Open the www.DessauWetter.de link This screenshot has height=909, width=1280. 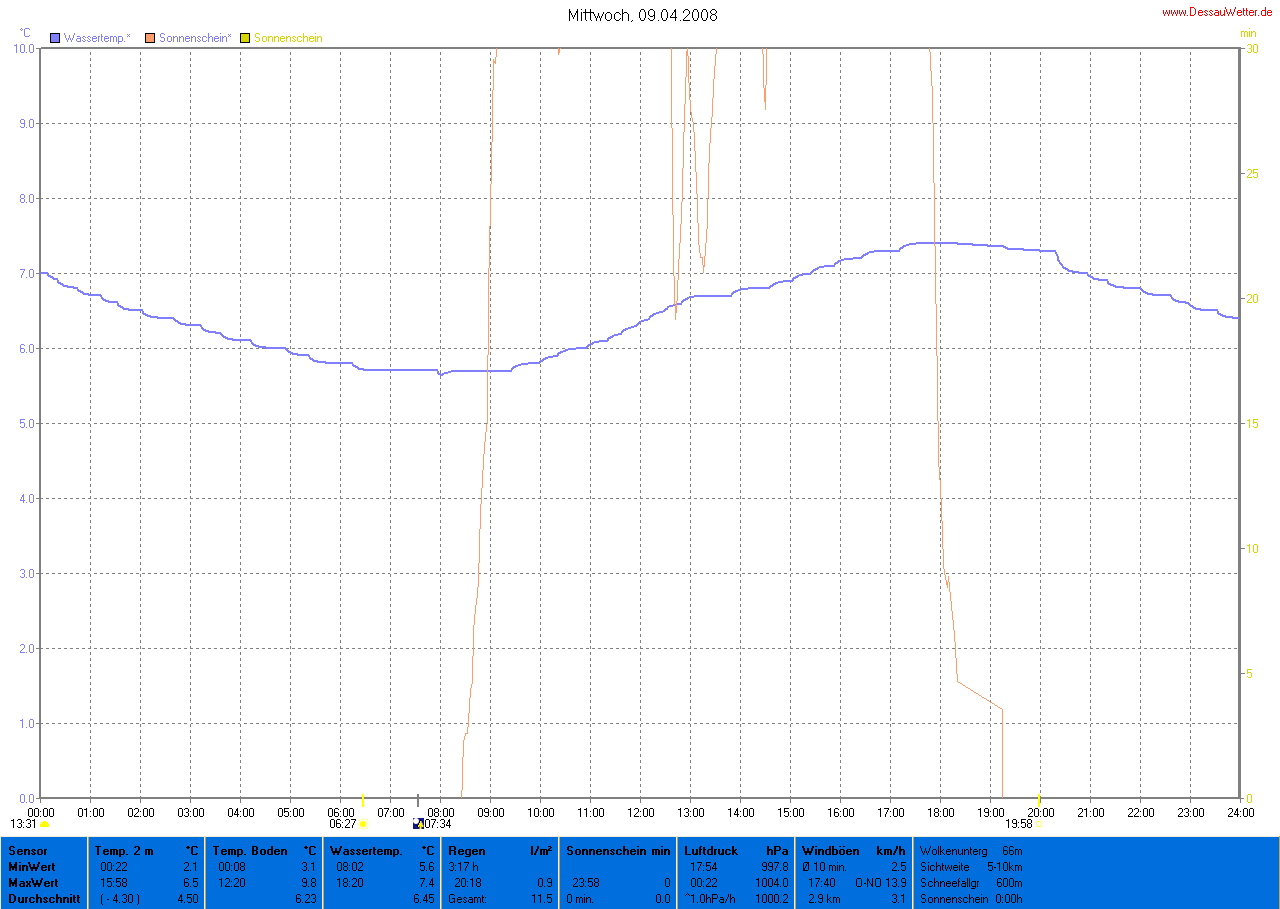click(x=1216, y=12)
